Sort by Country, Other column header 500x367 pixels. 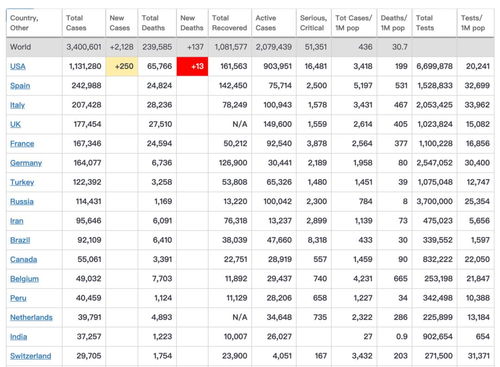(34, 23)
